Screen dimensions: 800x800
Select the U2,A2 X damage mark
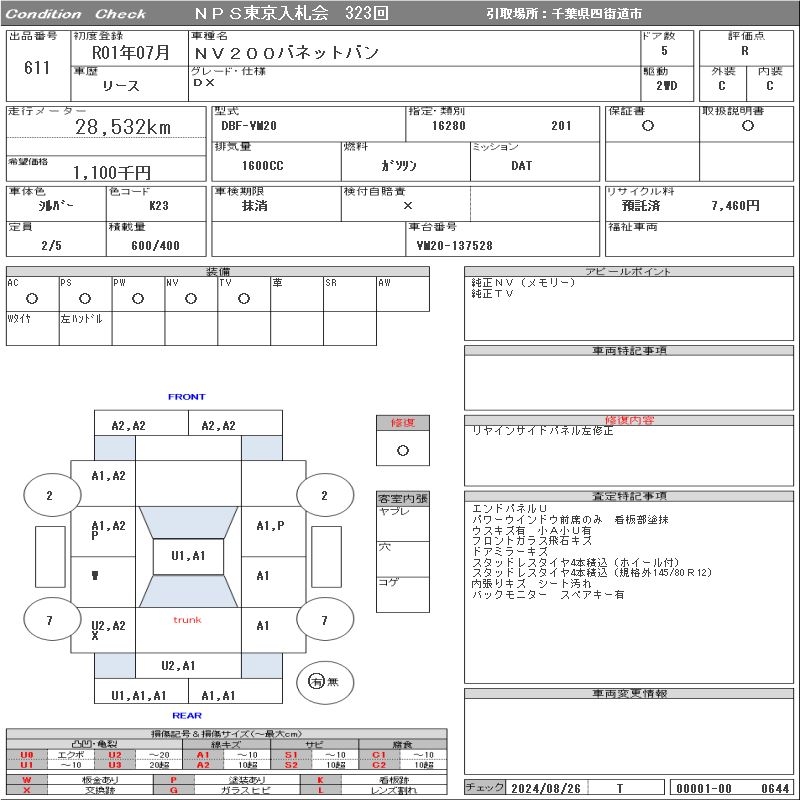coord(108,630)
